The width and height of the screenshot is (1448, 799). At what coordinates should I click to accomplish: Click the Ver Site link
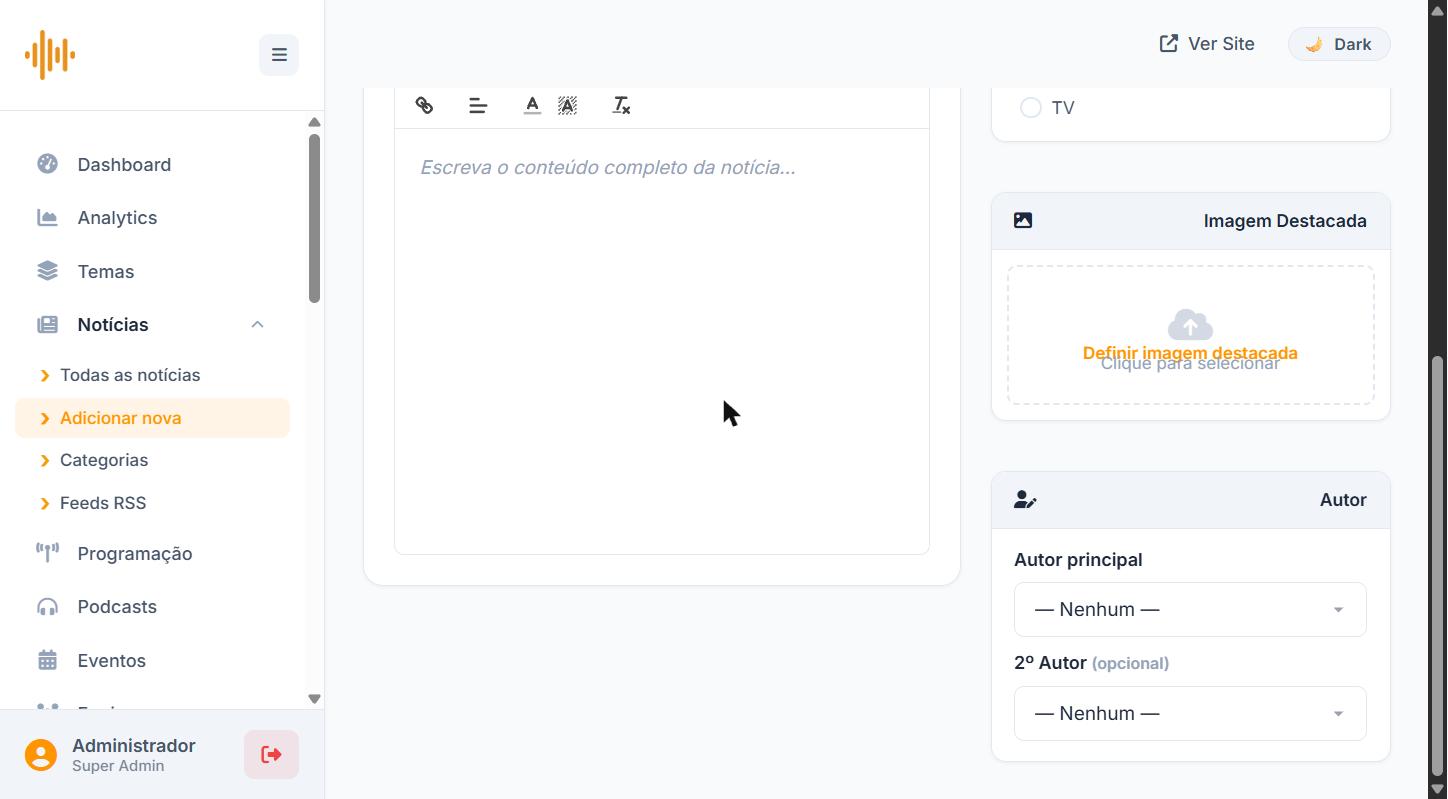coord(1207,43)
